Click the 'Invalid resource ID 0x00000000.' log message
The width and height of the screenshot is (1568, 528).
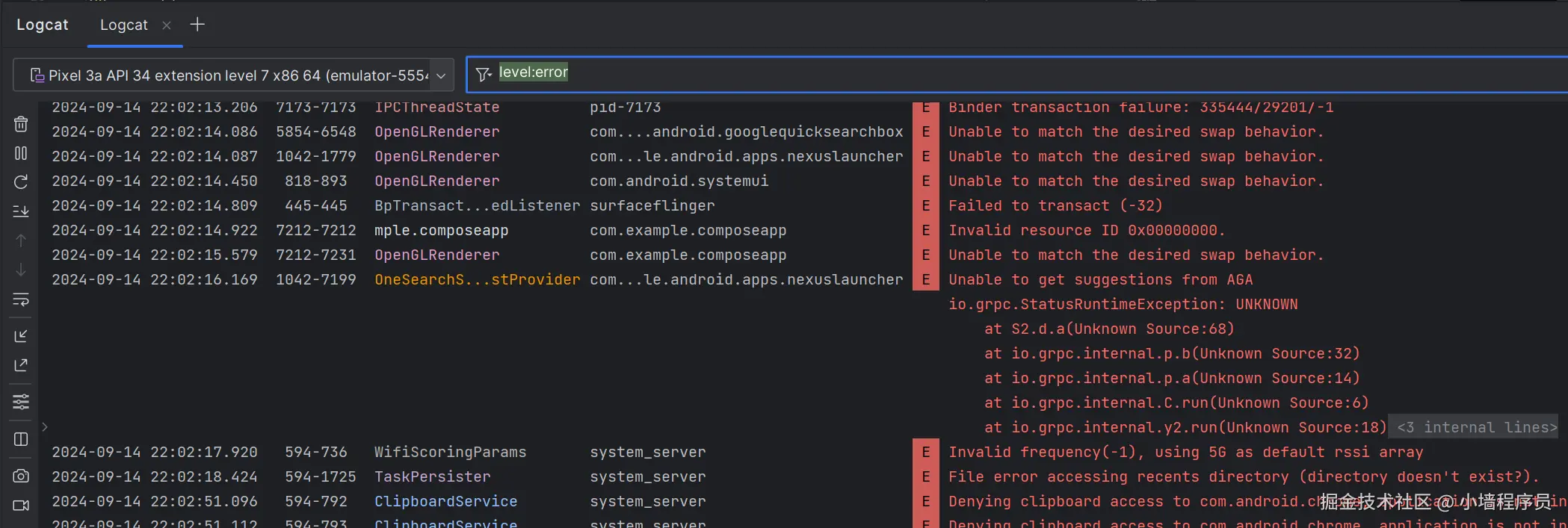coord(1087,231)
